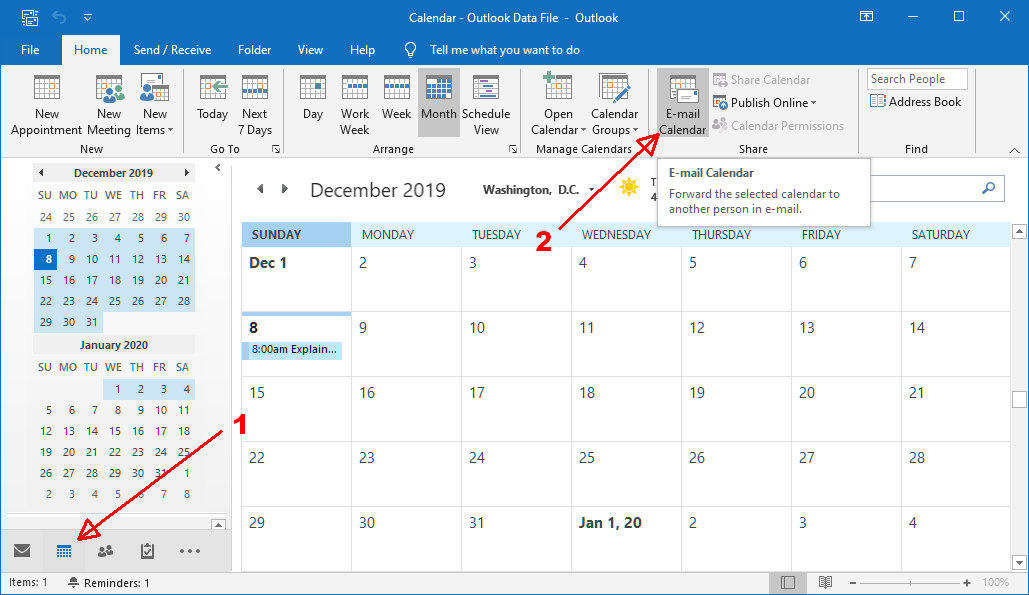
Task: Open Go To group dialog launcher
Action: coord(276,150)
